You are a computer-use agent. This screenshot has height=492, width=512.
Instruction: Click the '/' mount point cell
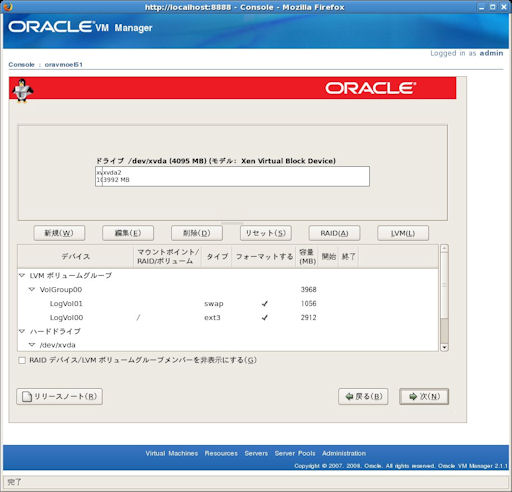[x=138, y=318]
